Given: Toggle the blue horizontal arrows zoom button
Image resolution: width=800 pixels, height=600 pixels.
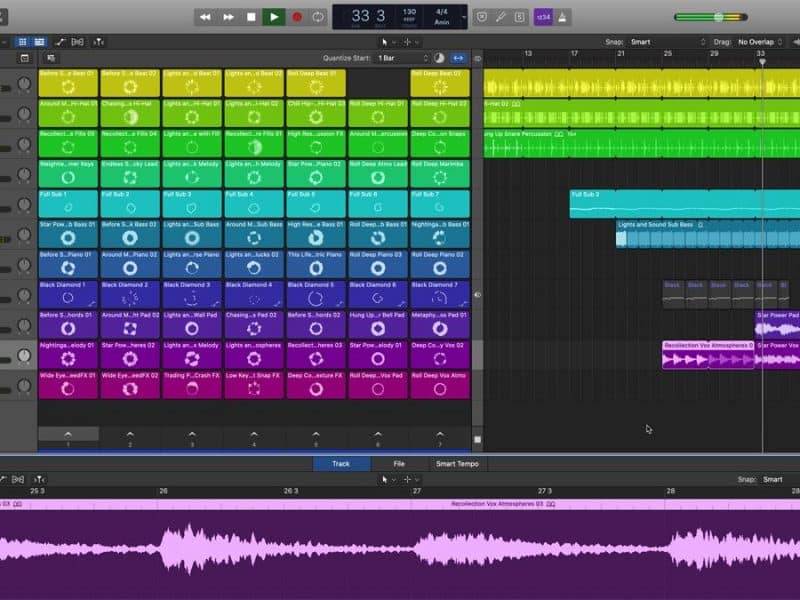Looking at the screenshot, I should coord(458,58).
